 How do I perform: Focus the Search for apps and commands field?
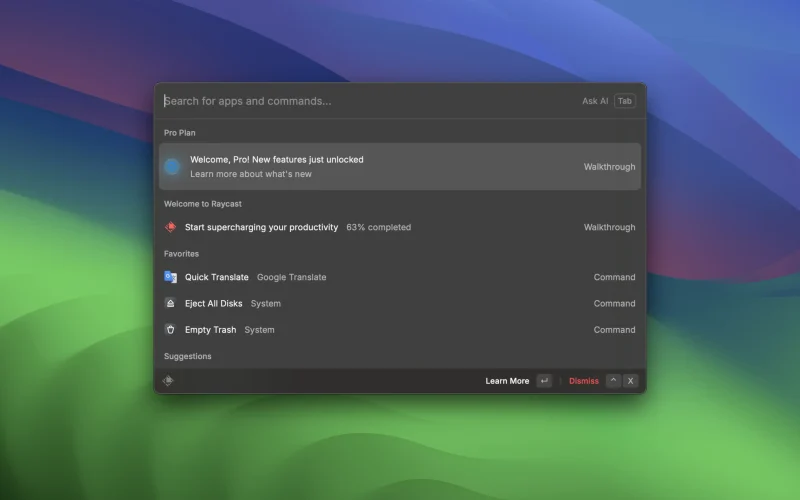(367, 101)
